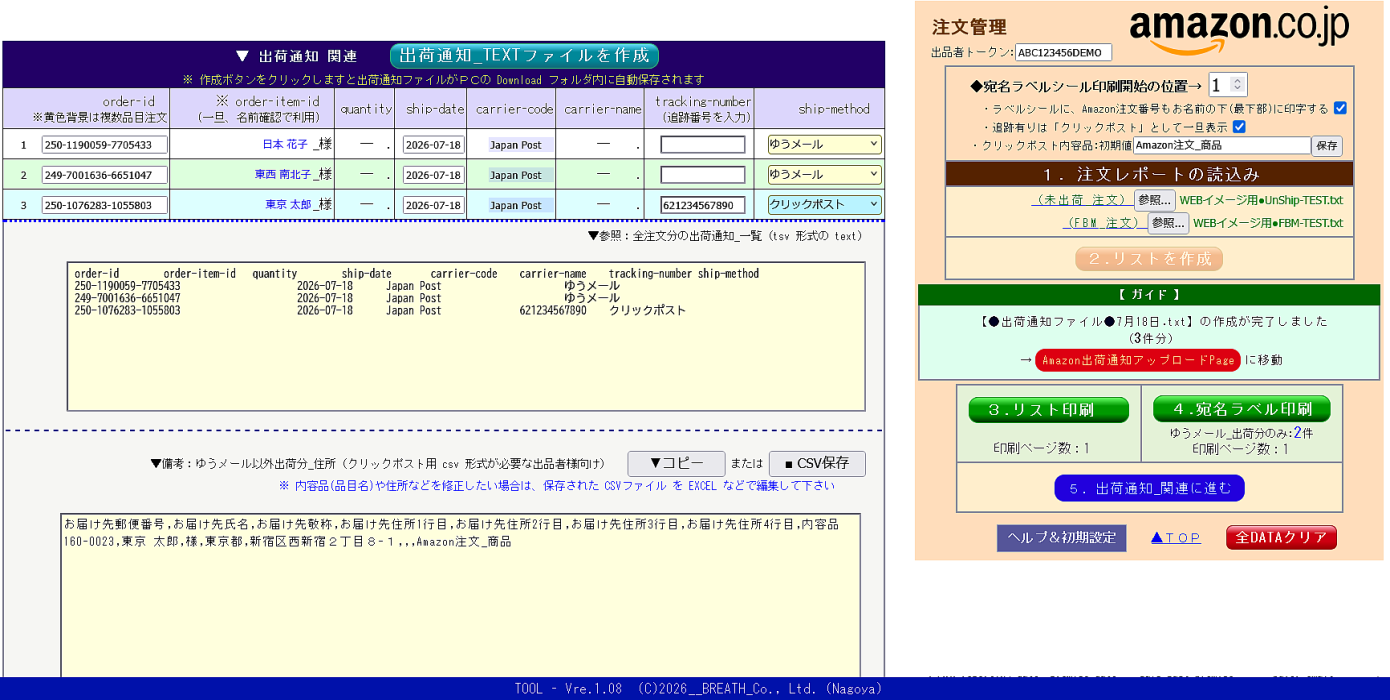This screenshot has width=1390, height=700.
Task: Click tracking-number field for 日本 花子 row
Action: pos(703,145)
